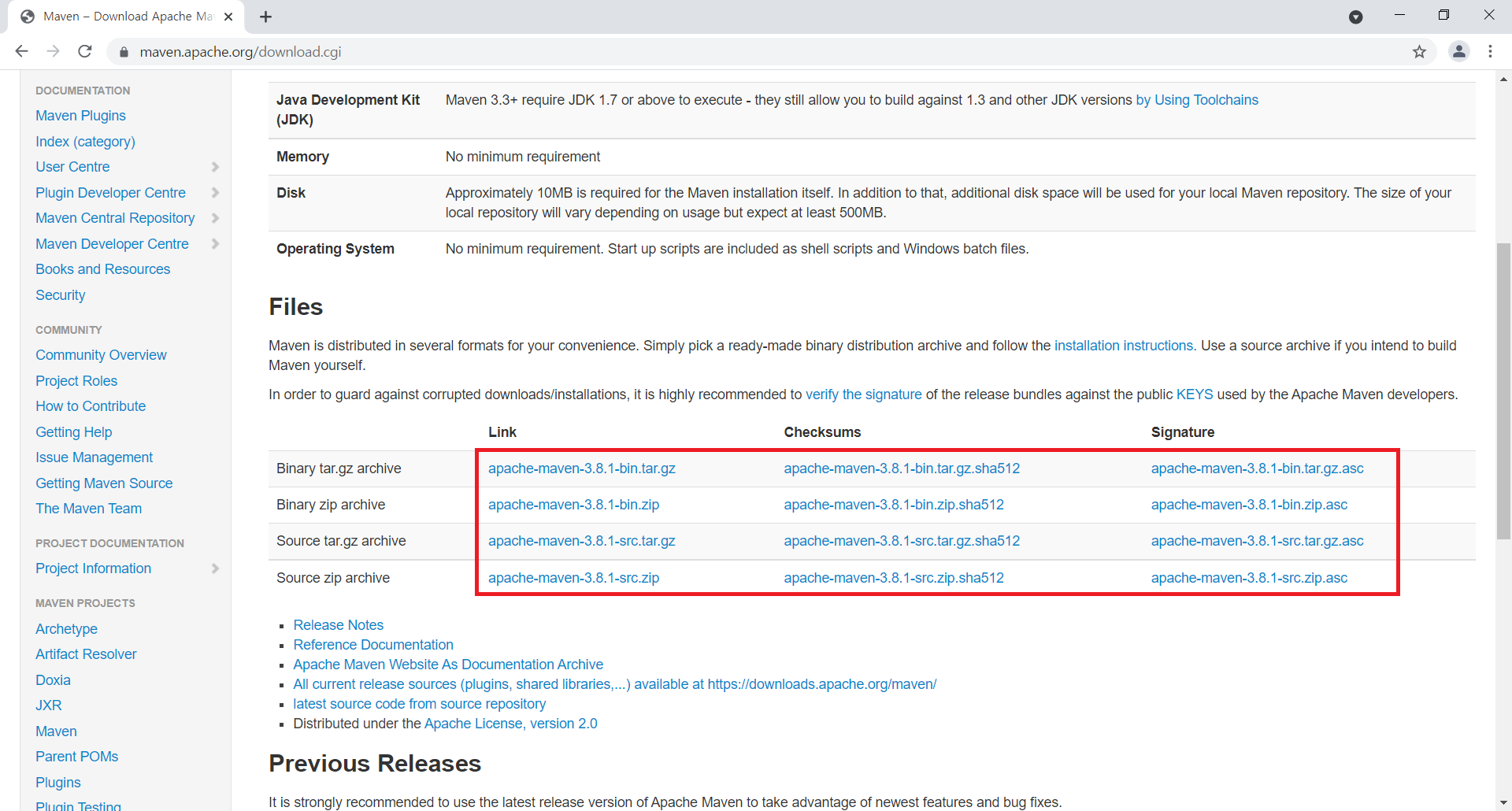Open apache-maven-3.8.1-bin.zip.sha512 checksum
Screen dimensions: 1512x811
894,505
